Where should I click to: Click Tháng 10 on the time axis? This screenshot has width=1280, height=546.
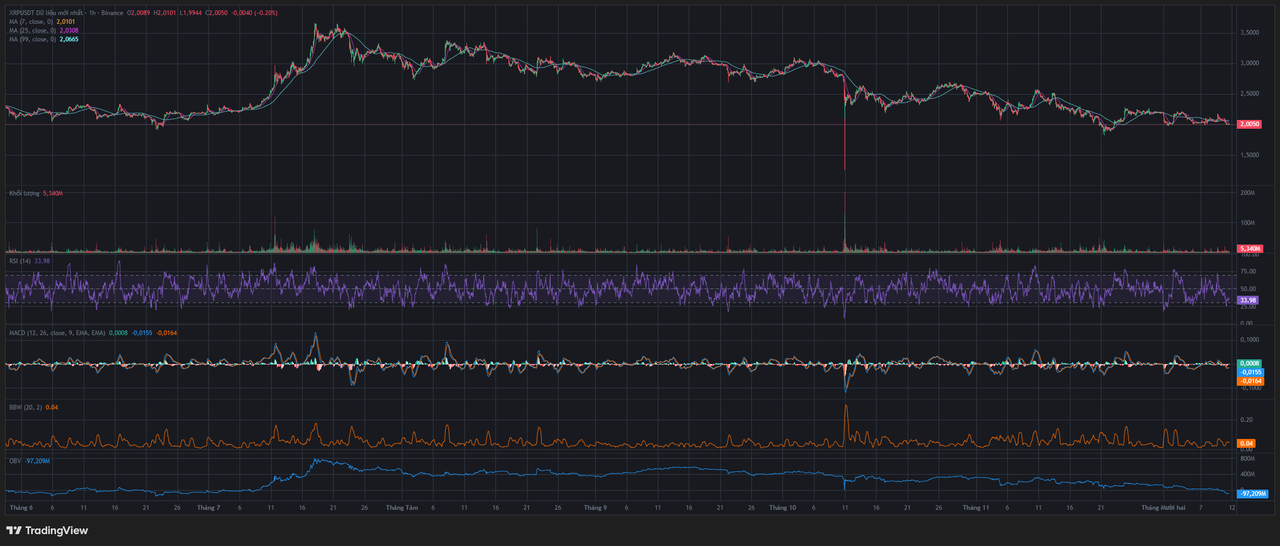pos(783,508)
